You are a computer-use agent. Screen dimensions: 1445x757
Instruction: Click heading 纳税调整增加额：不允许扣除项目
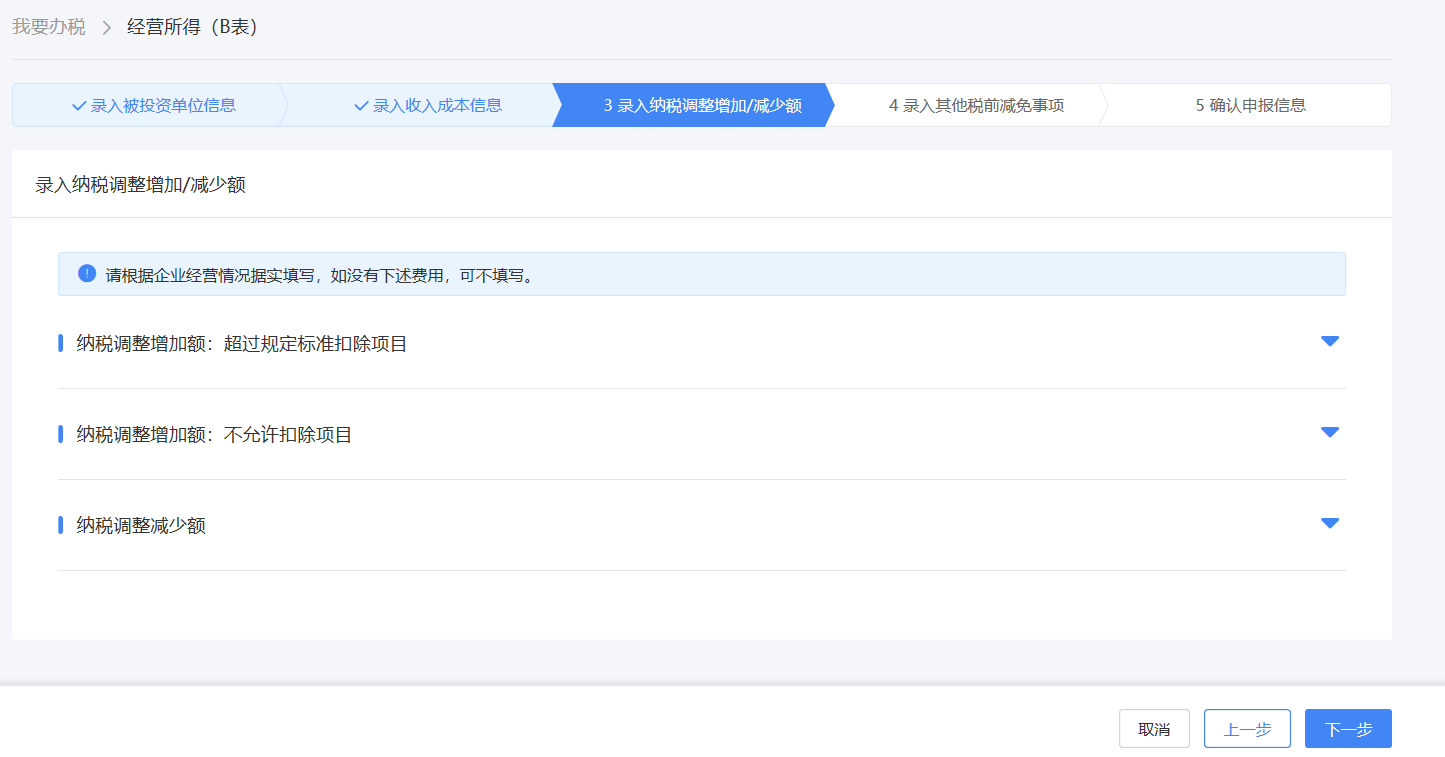click(x=214, y=435)
